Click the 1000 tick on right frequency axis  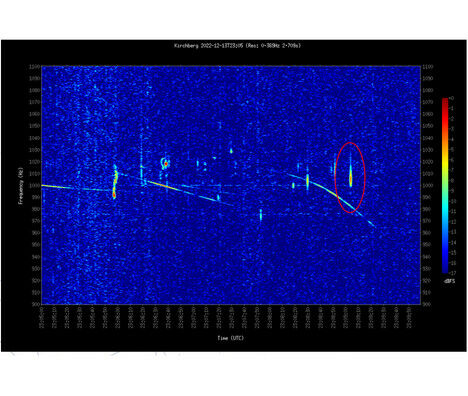pos(428,185)
